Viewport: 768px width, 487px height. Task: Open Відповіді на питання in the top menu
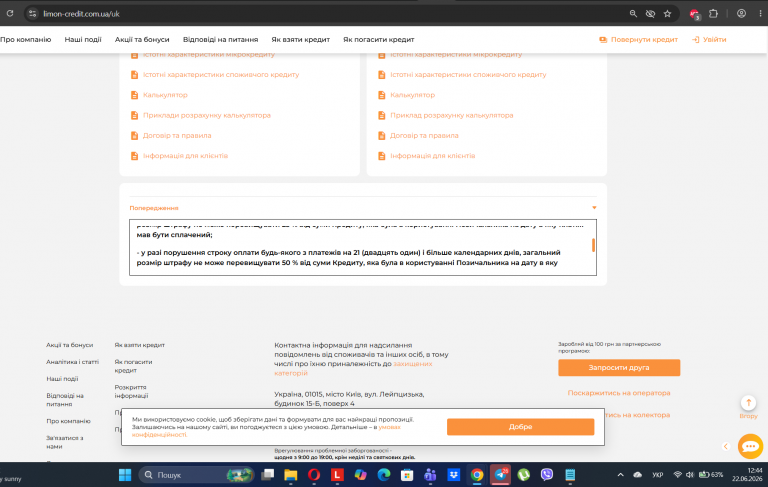tap(220, 40)
